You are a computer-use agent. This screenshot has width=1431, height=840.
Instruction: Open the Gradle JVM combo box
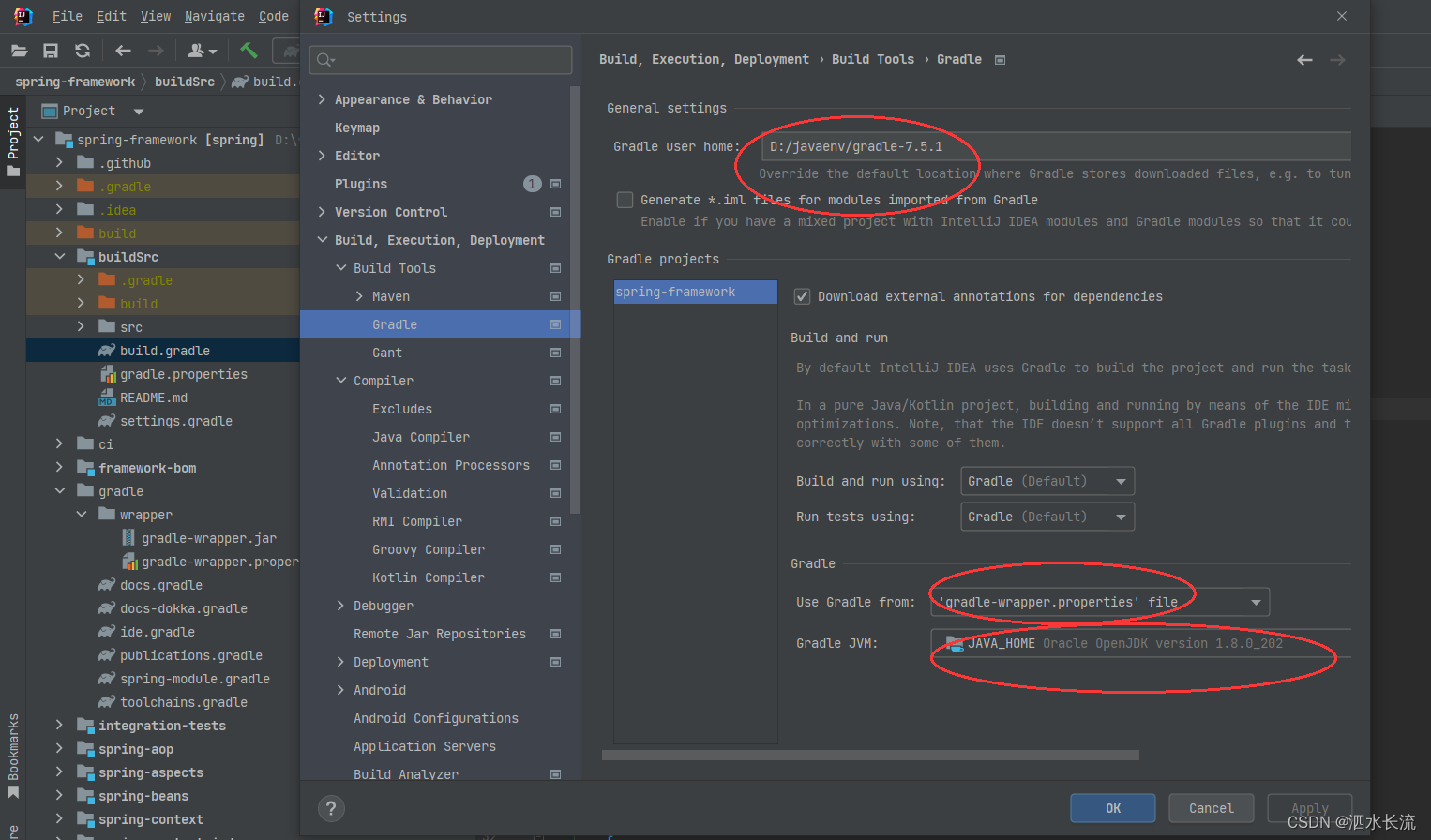(x=1140, y=643)
